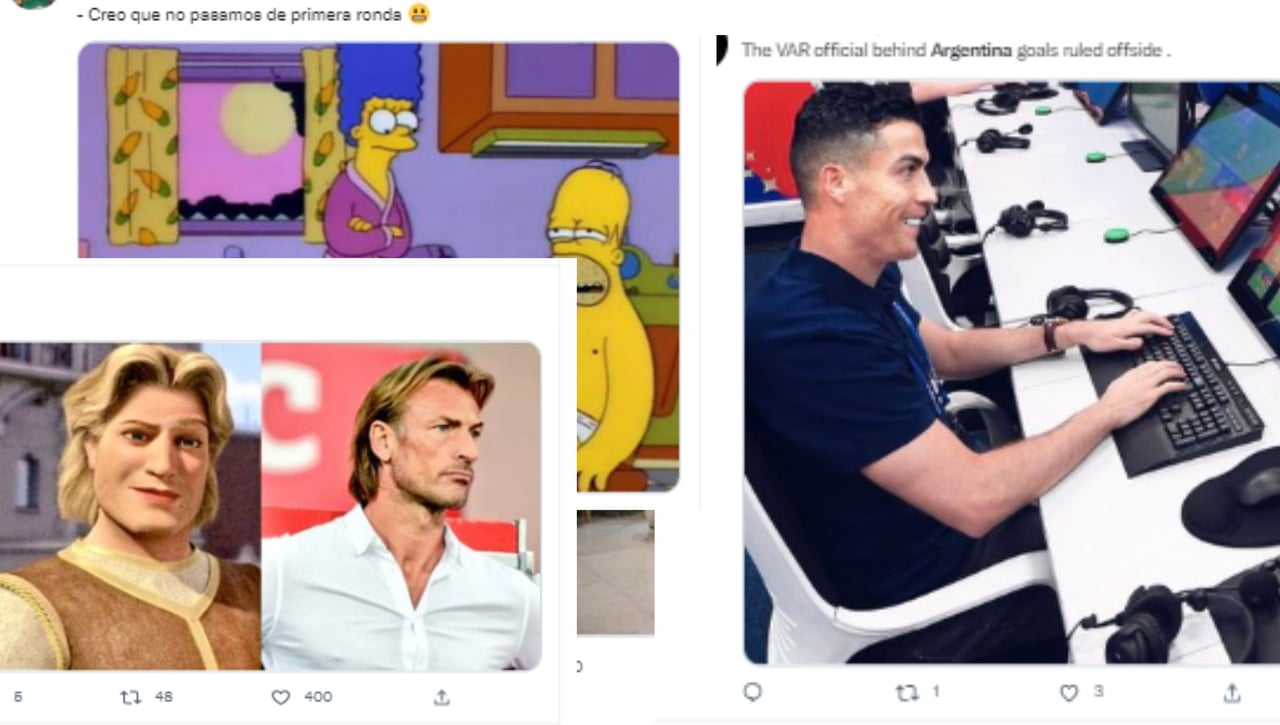Screen dimensions: 1280x725
Task: Reply to the Argentina VAR offside tweet
Action: (x=752, y=692)
